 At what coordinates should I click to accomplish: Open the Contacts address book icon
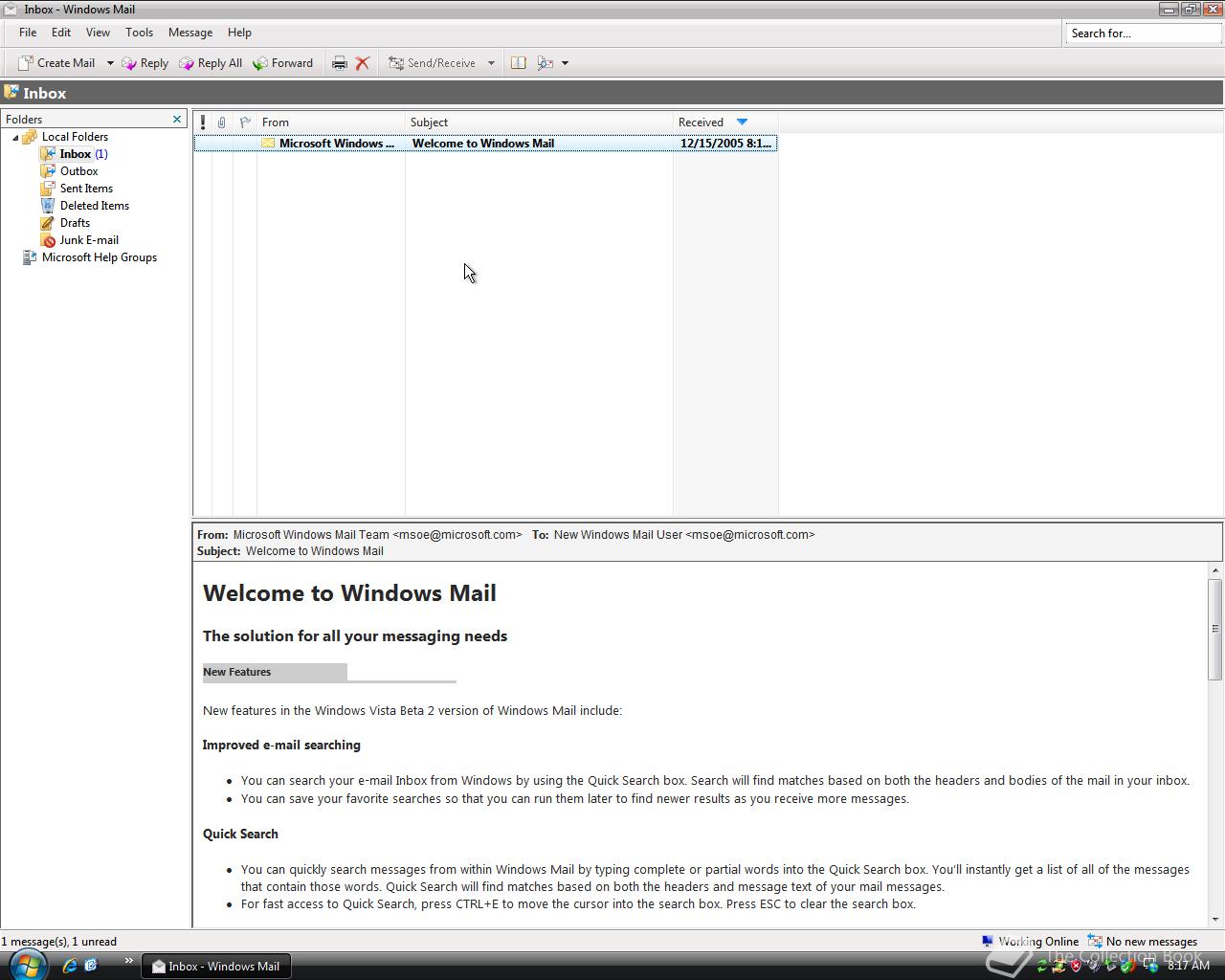(518, 63)
